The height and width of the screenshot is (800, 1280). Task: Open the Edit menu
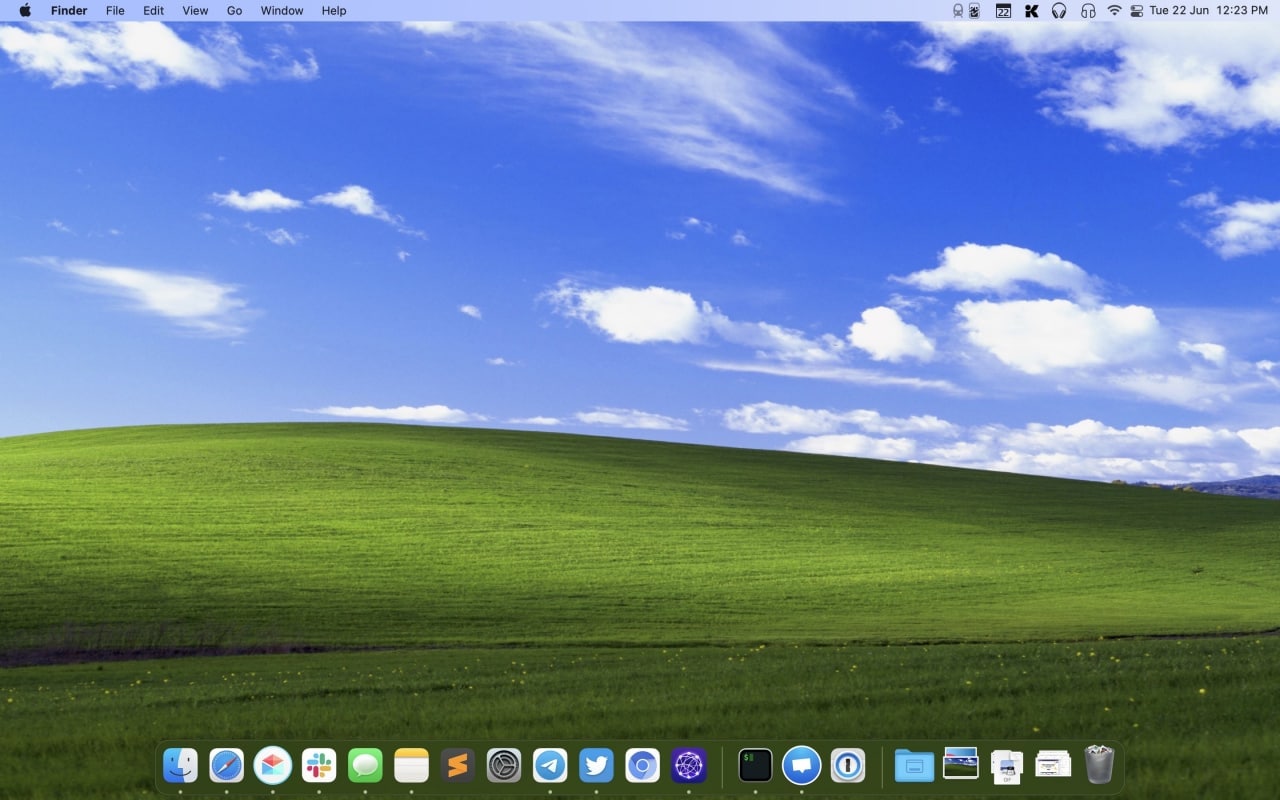pos(153,11)
